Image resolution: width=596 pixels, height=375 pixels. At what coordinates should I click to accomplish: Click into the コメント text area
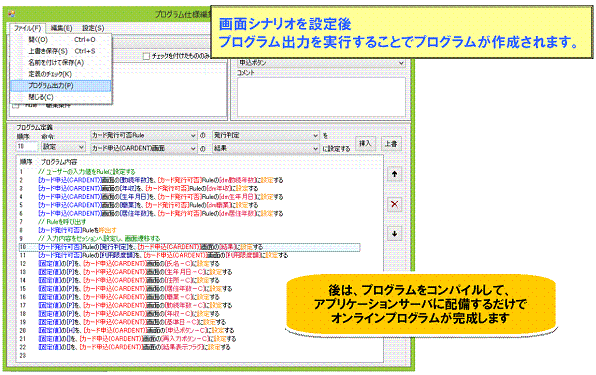point(321,97)
